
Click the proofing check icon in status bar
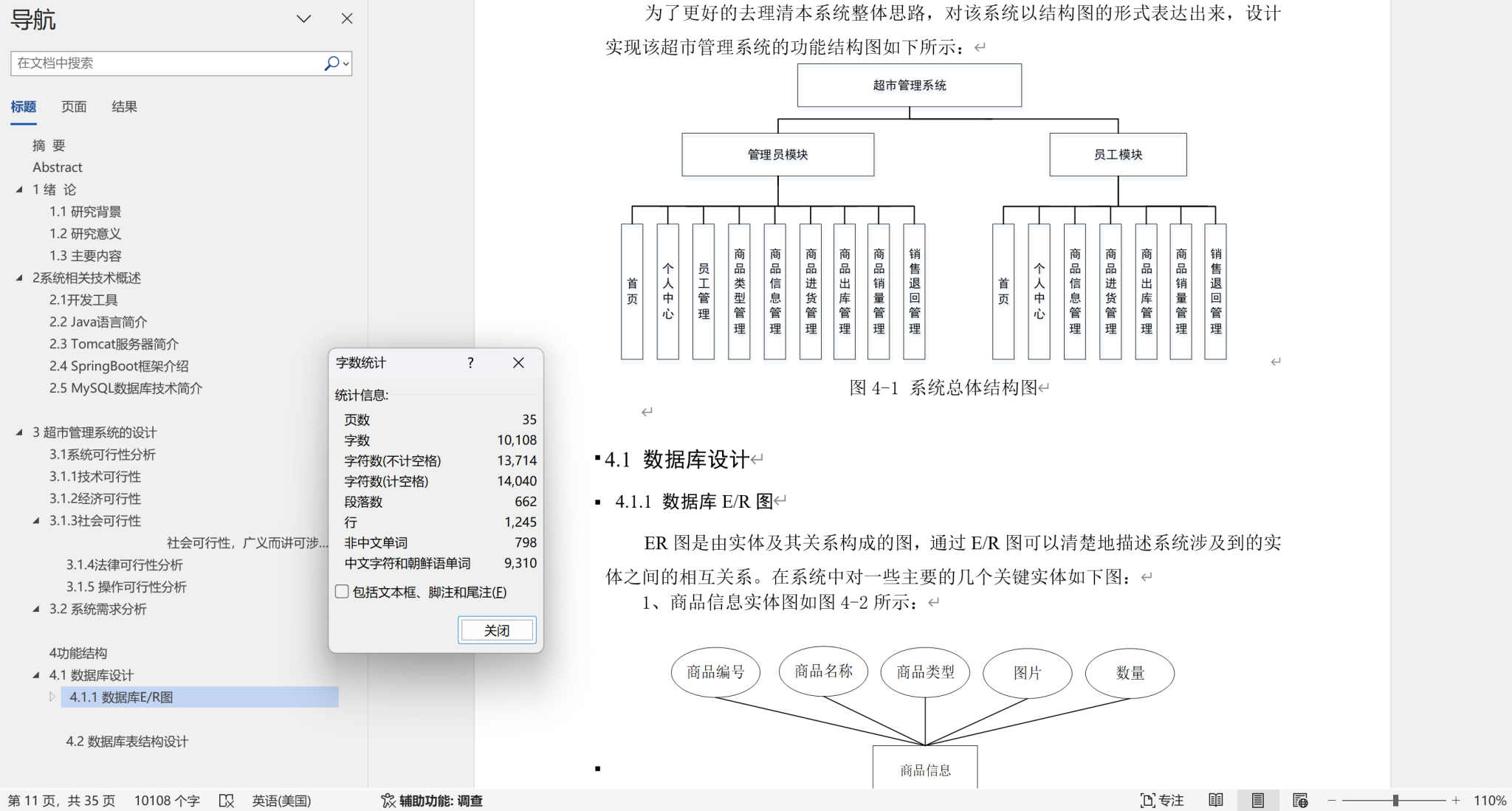[227, 801]
